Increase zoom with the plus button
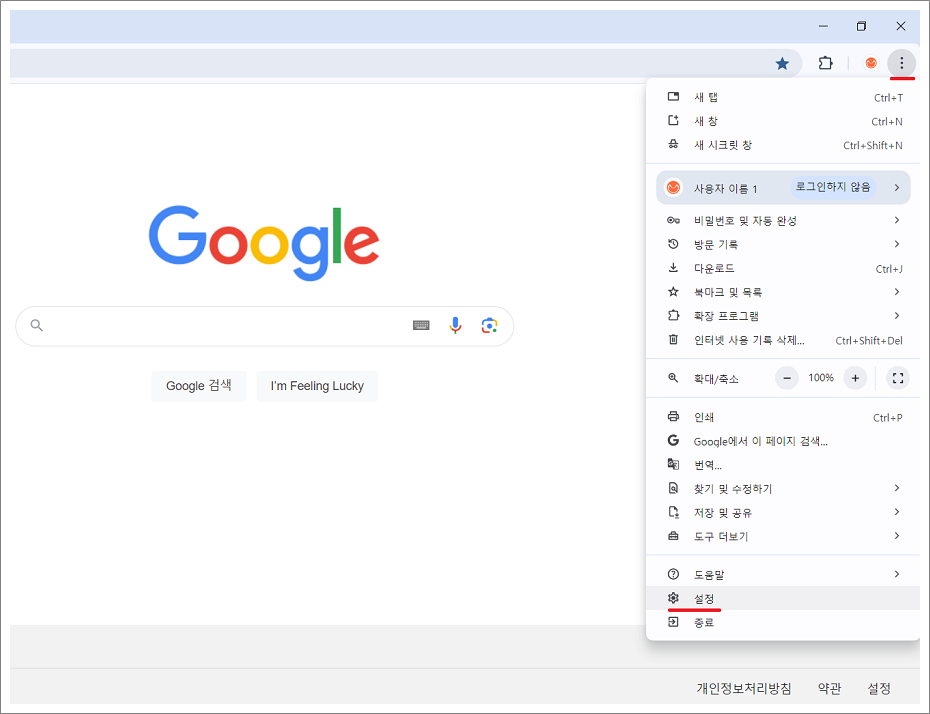930x714 pixels. point(855,378)
